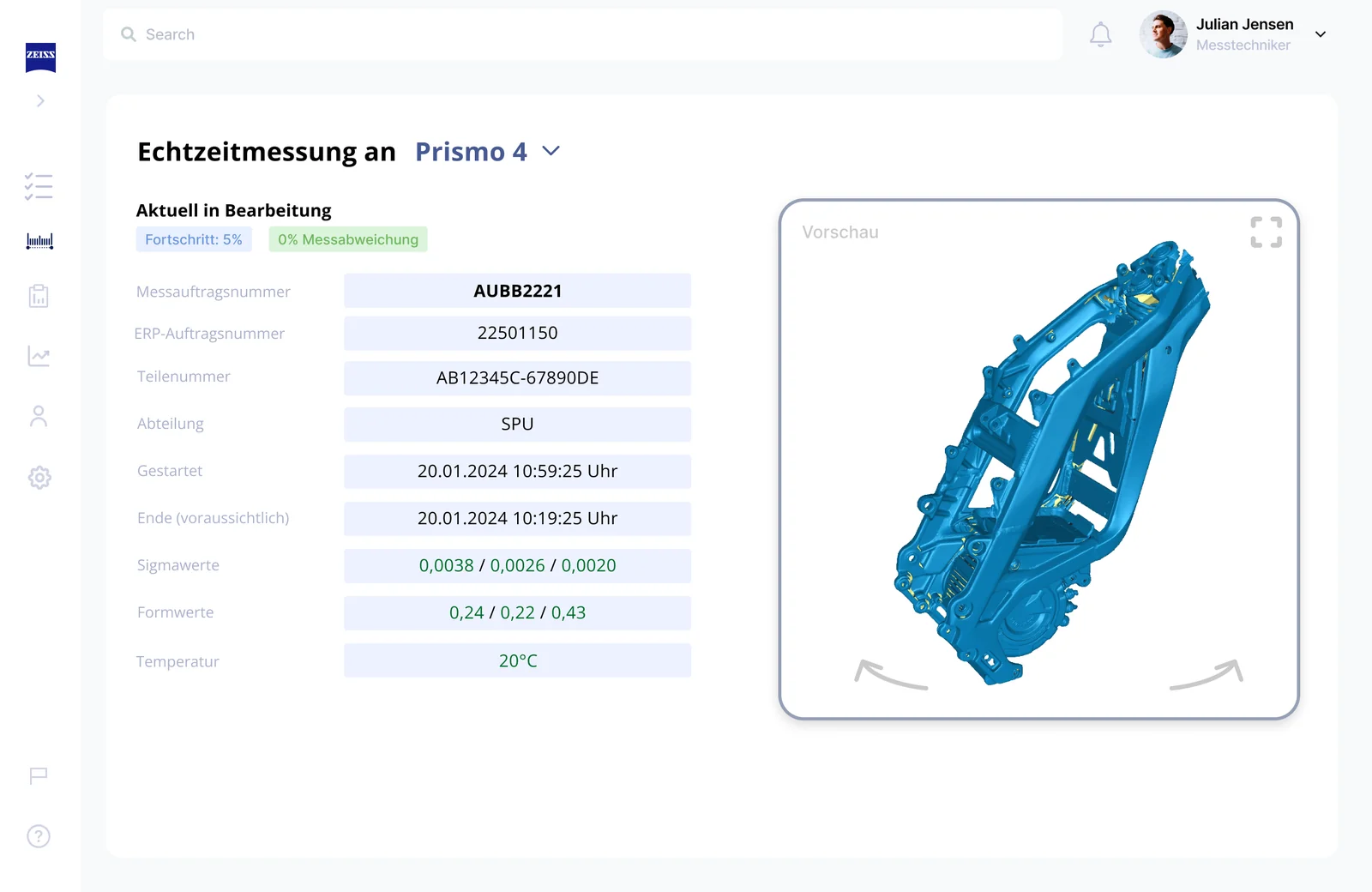Image resolution: width=1372 pixels, height=892 pixels.
Task: Click Julian Jensen's profile avatar
Action: 1164,34
